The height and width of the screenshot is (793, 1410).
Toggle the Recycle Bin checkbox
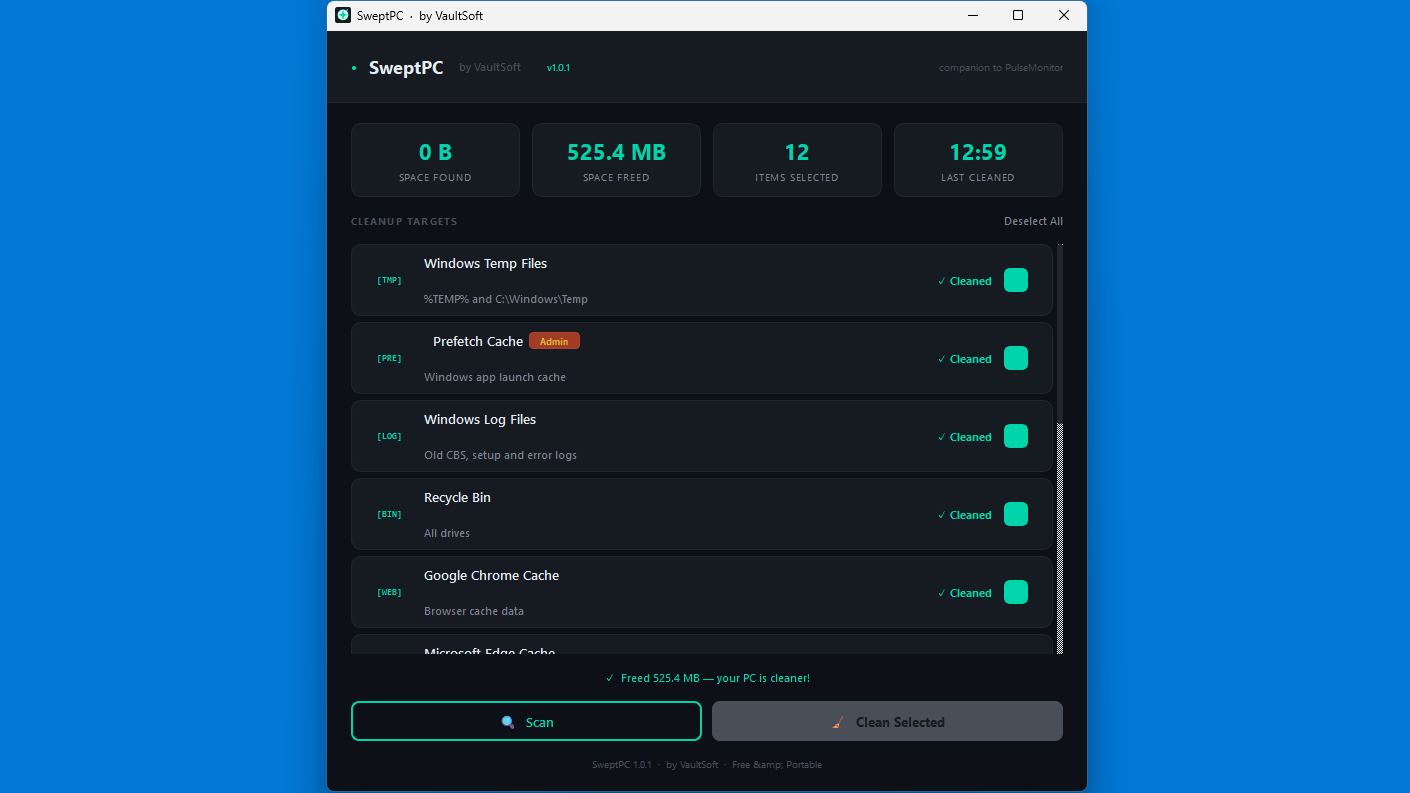pos(1016,514)
